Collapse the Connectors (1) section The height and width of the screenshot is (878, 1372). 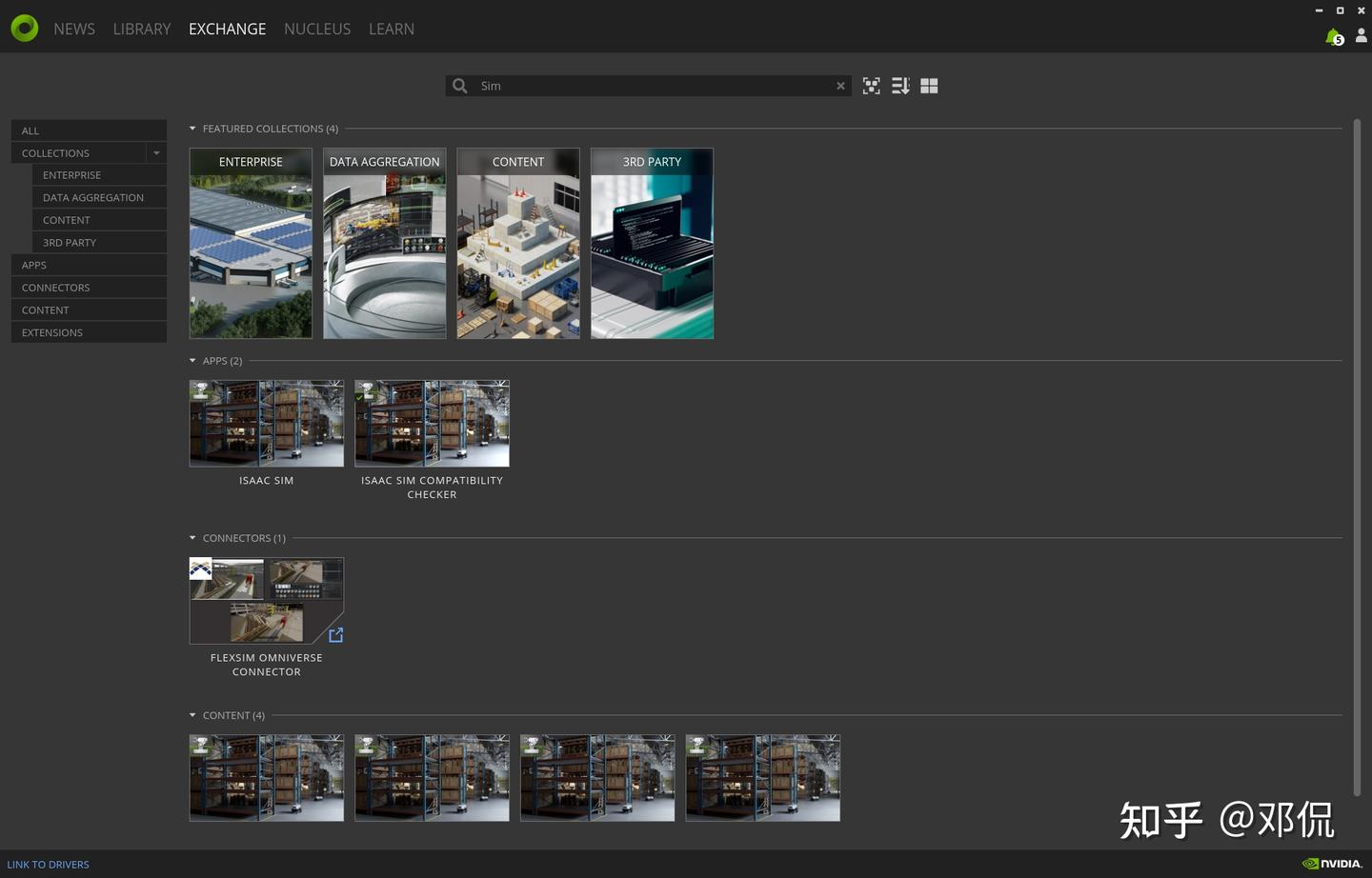pos(192,538)
